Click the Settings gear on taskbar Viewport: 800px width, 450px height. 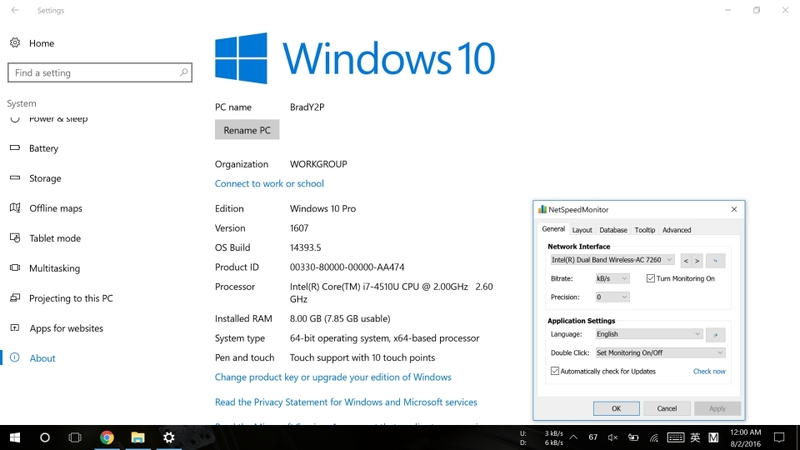pyautogui.click(x=168, y=437)
